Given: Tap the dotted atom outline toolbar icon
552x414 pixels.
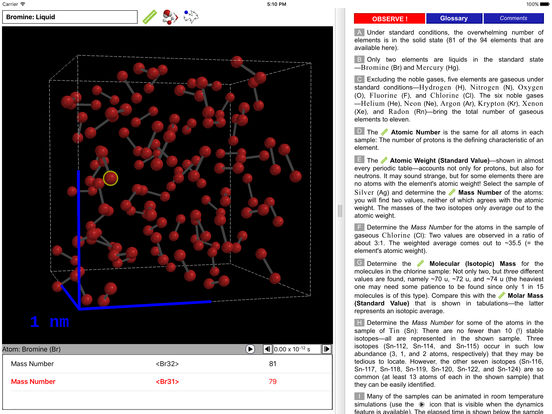Looking at the screenshot, I should click(190, 17).
